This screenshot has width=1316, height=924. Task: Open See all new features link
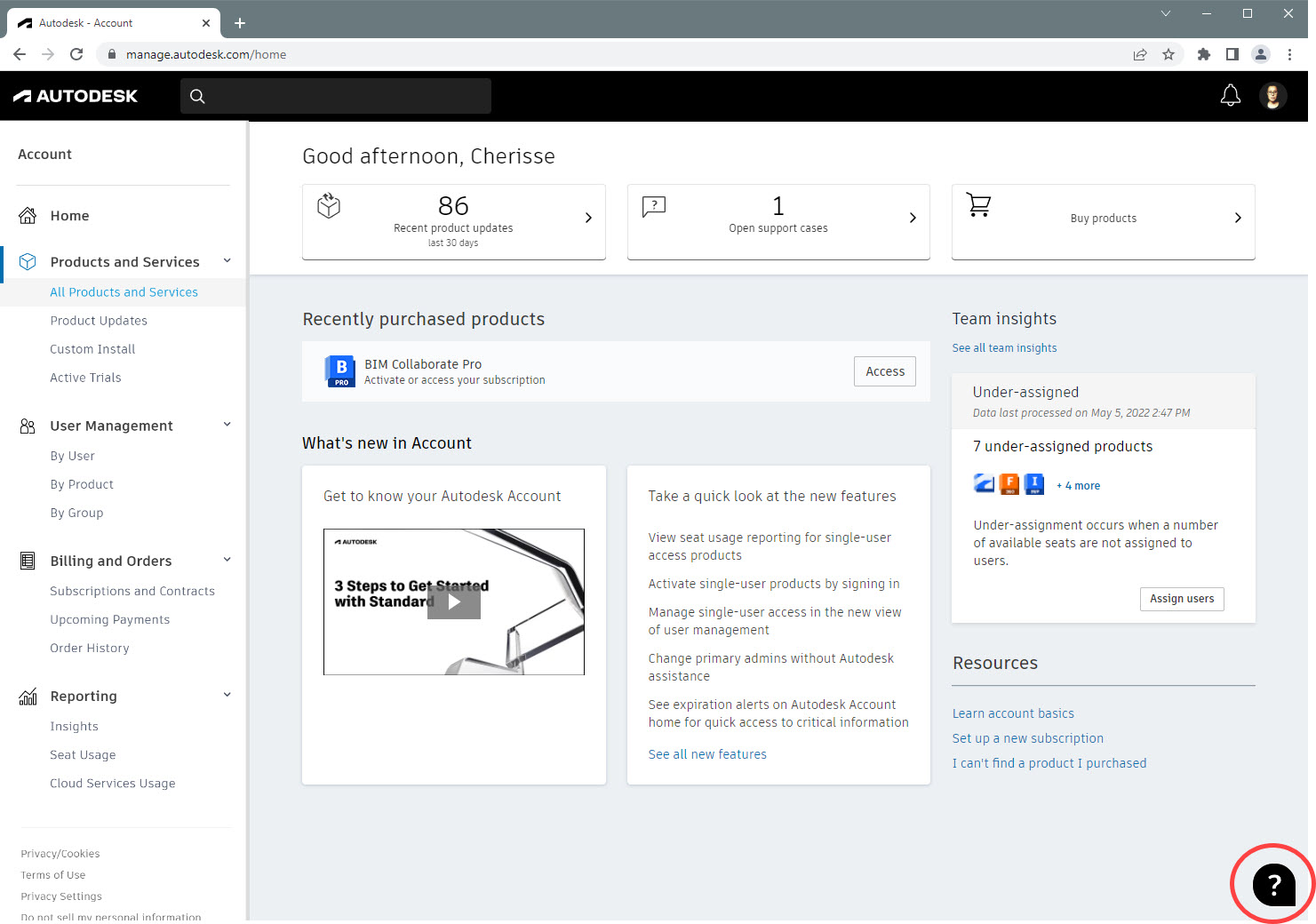(707, 754)
